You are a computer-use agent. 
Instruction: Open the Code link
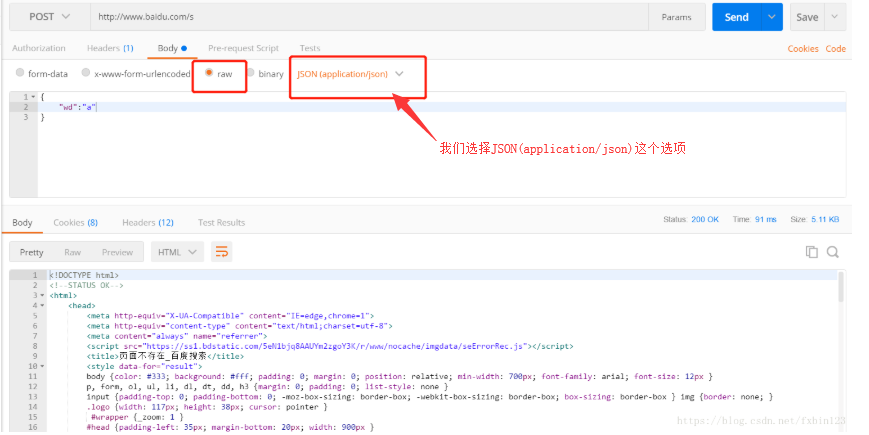835,49
